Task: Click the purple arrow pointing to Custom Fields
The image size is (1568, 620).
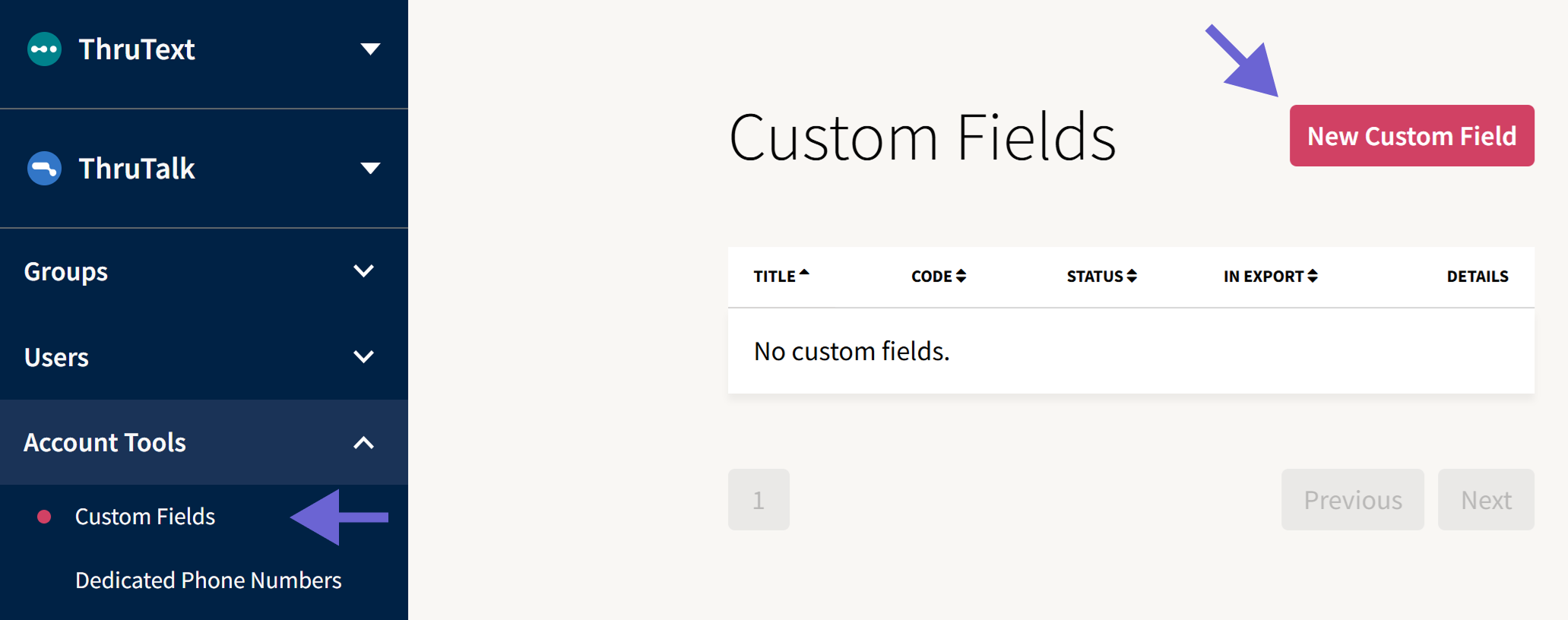Action: tap(339, 517)
